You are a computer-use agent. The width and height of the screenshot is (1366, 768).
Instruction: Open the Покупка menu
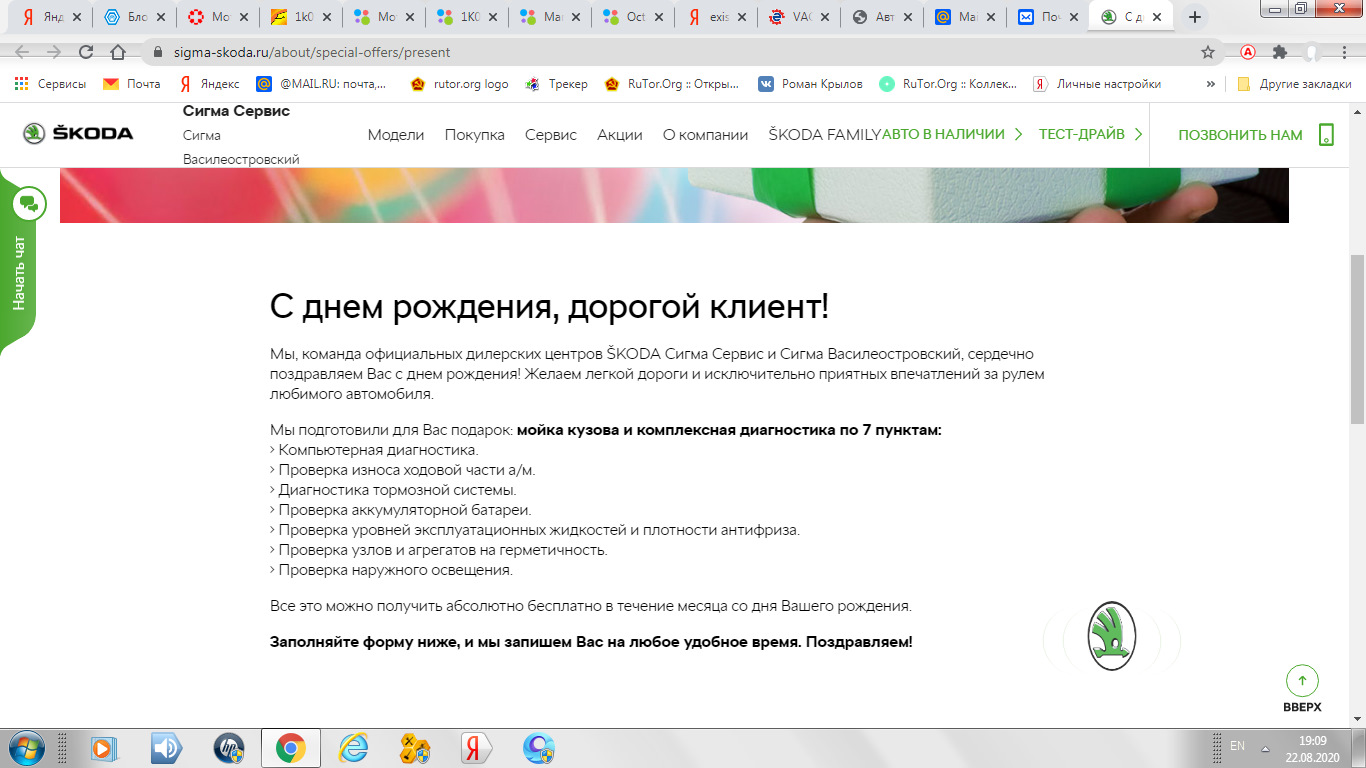[474, 135]
